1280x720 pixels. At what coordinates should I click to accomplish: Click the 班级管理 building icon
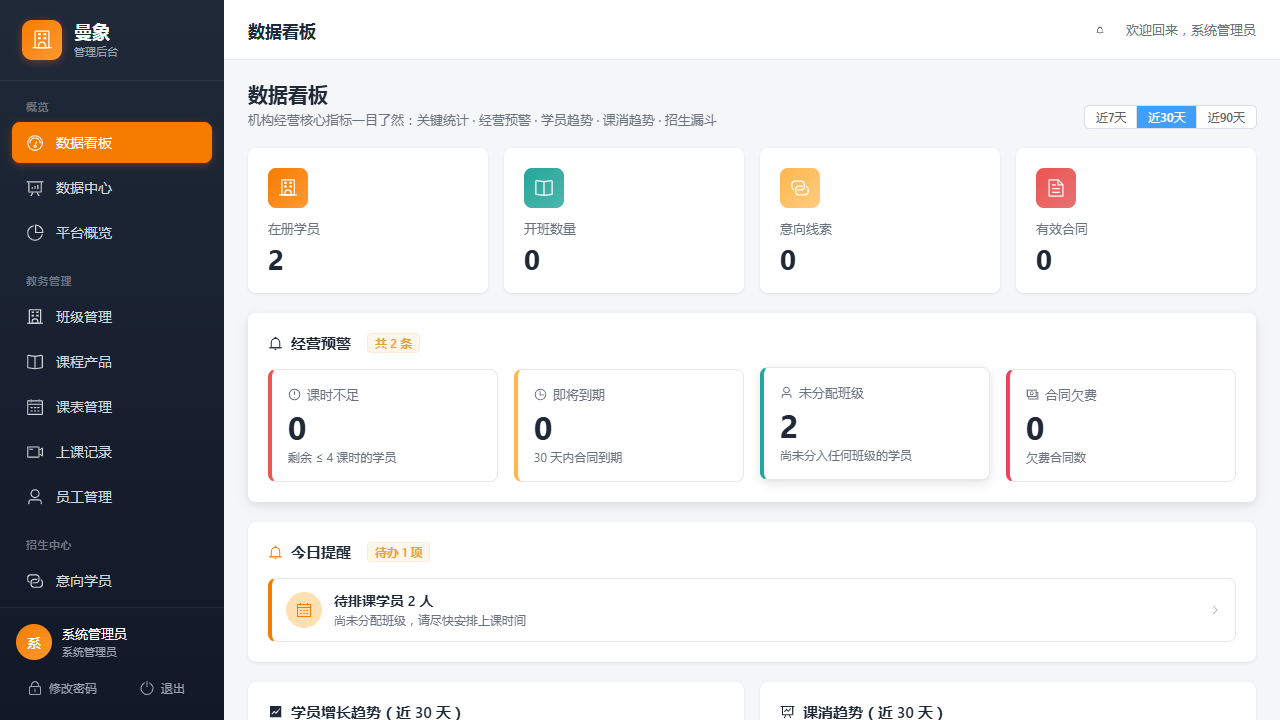[x=35, y=317]
